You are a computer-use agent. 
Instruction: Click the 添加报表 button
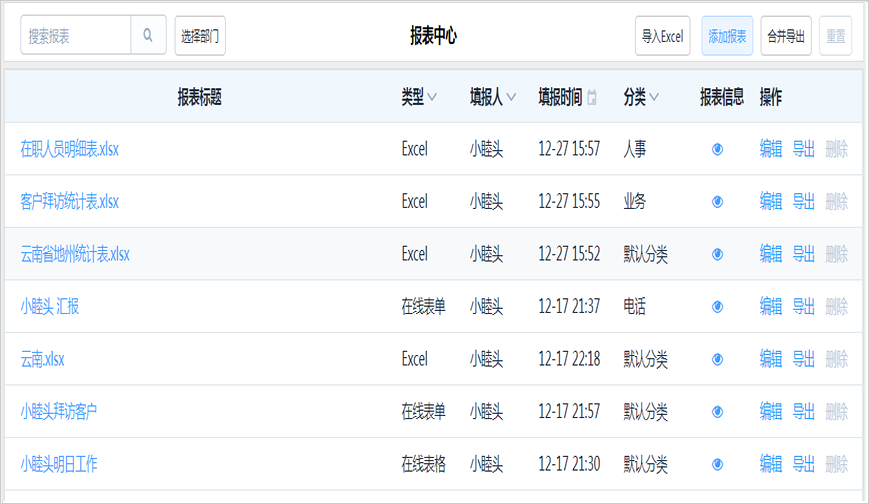click(x=727, y=36)
